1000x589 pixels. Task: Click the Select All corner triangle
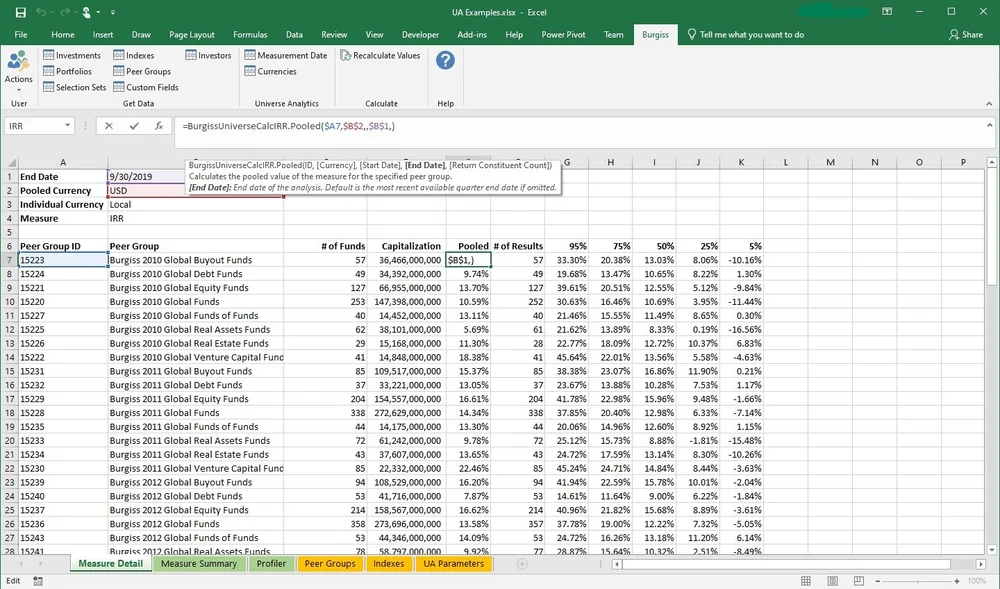coord(10,163)
